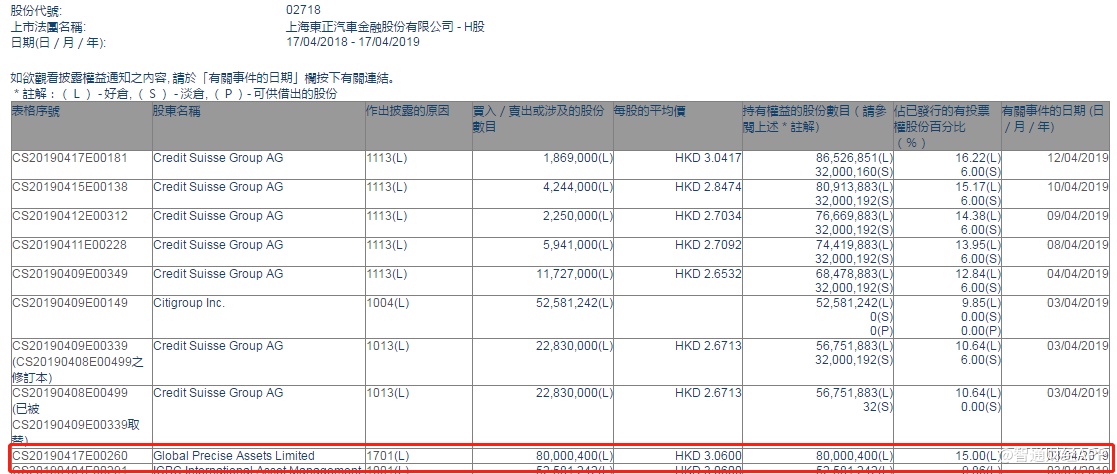
Task: Click average price HKD 3.0417
Action: click(708, 158)
